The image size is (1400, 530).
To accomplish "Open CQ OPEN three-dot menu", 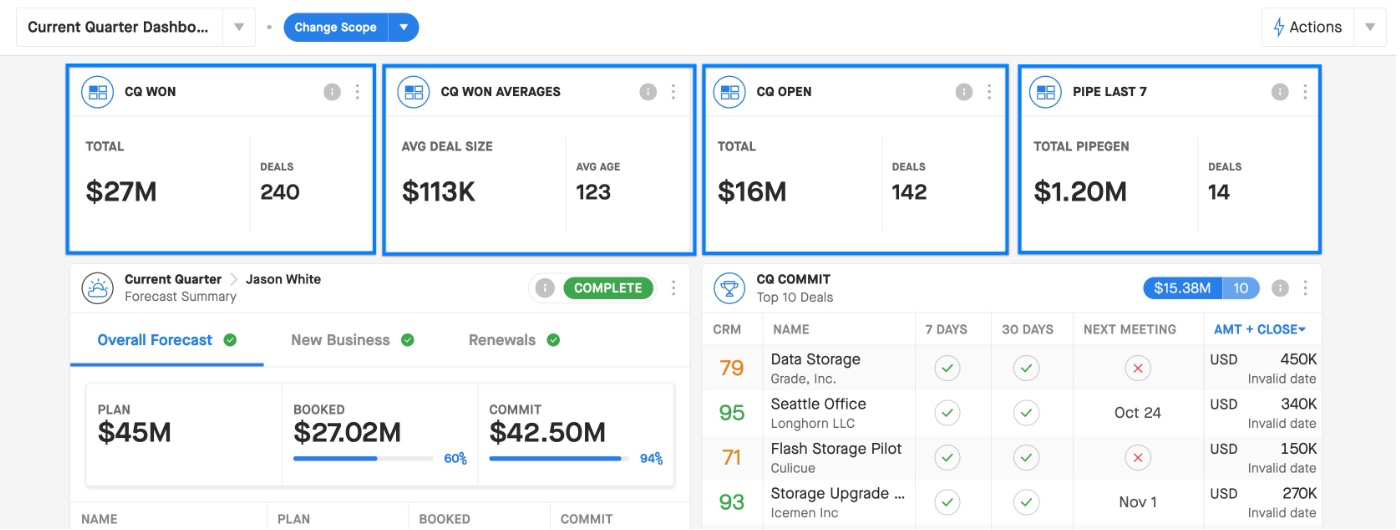I will (x=989, y=92).
